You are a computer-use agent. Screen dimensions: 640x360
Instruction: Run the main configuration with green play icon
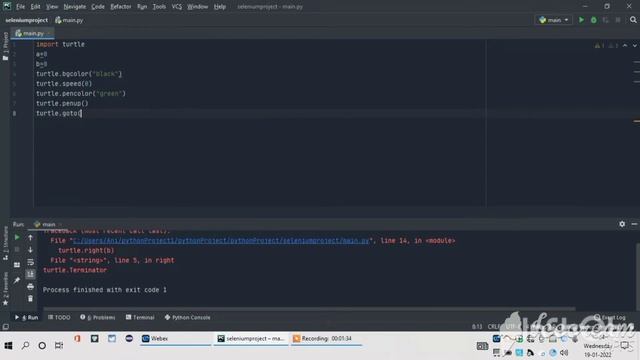581,20
